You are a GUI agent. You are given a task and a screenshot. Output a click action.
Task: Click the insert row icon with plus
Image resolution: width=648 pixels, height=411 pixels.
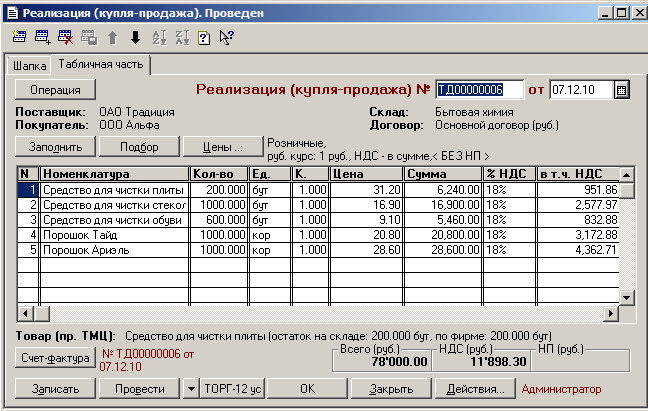(42, 38)
